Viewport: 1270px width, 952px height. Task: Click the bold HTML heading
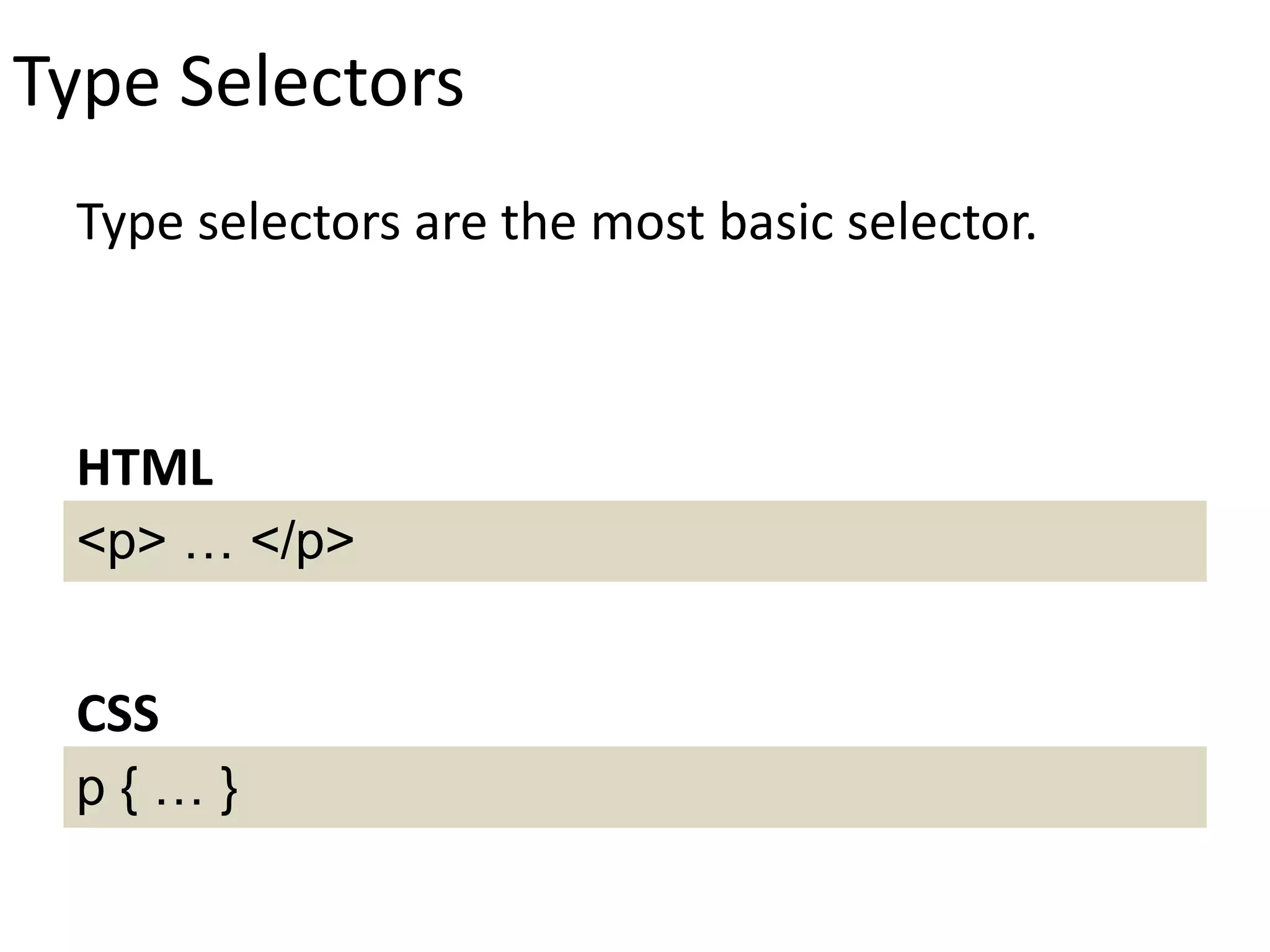145,469
